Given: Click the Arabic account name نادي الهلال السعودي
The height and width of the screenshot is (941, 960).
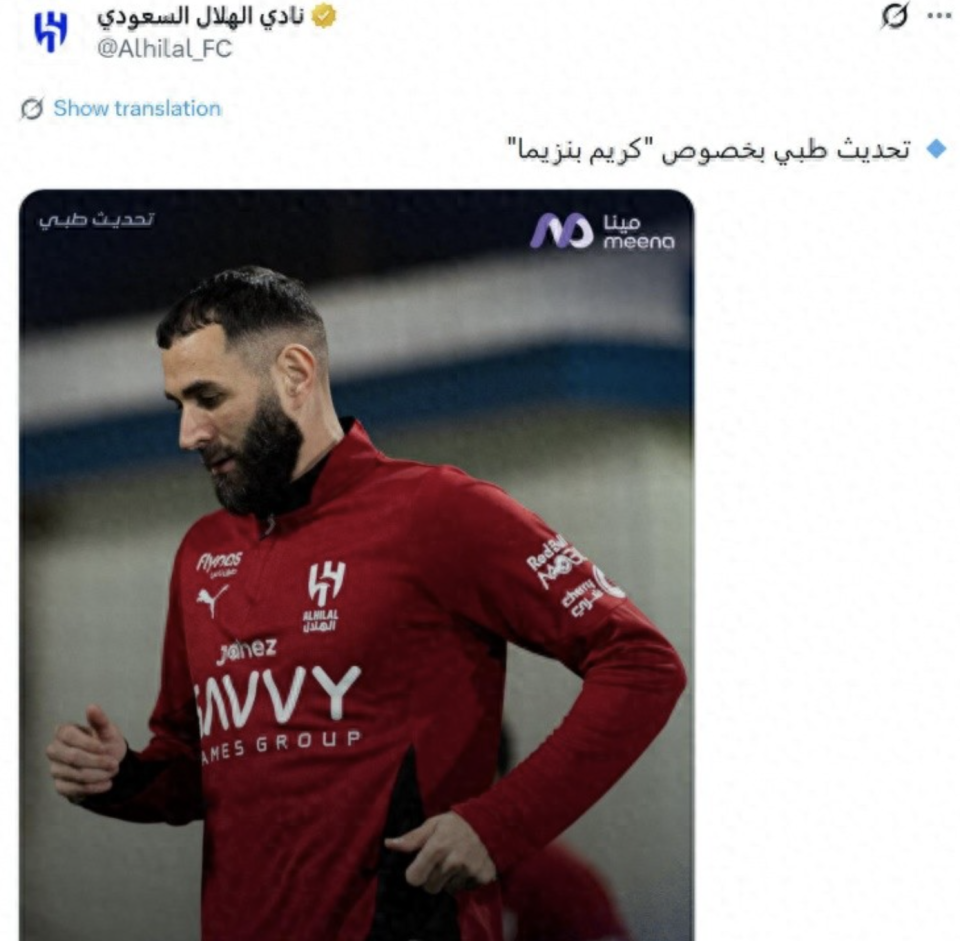Looking at the screenshot, I should point(200,17).
